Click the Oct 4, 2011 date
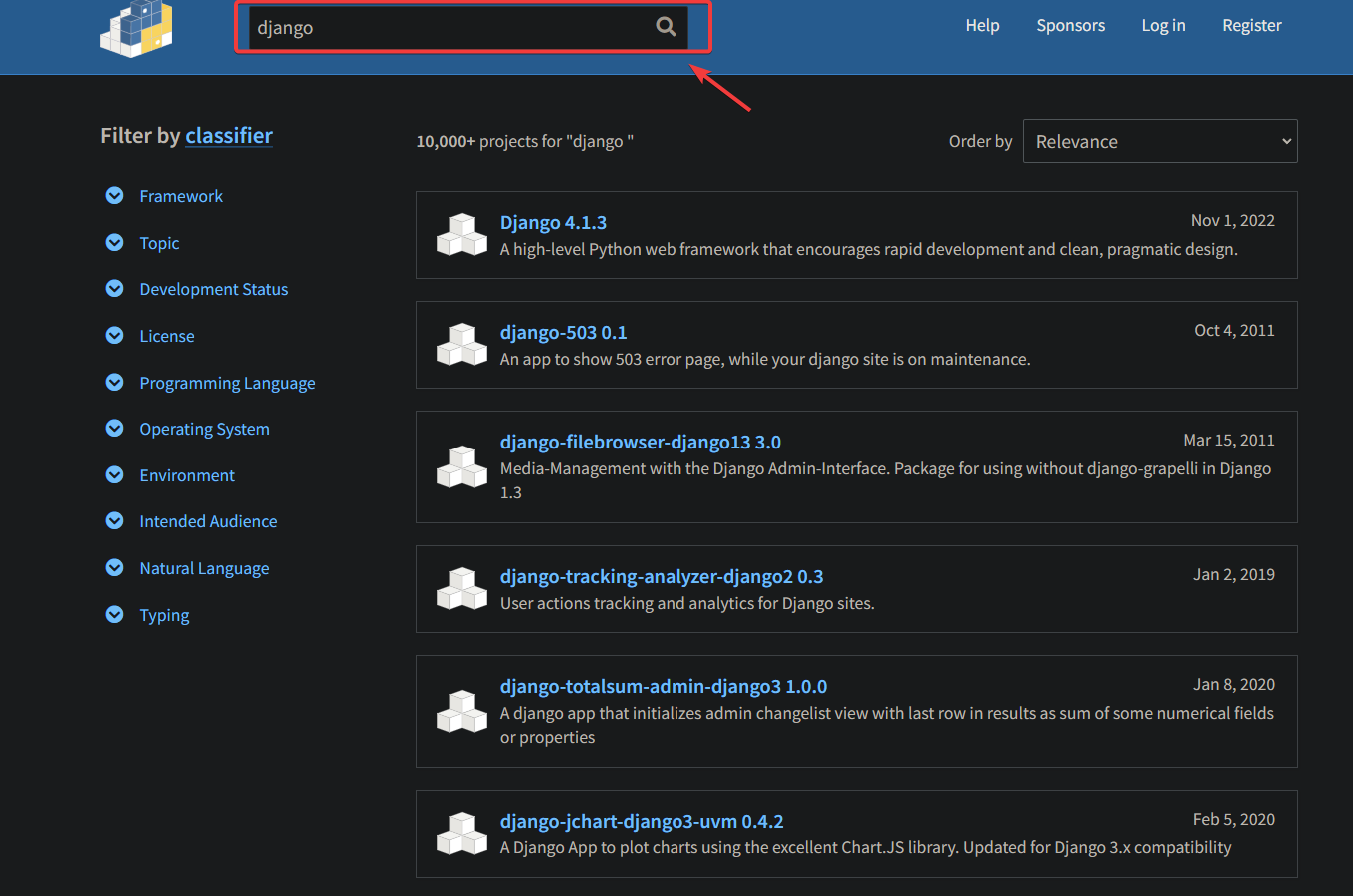Image resolution: width=1353 pixels, height=896 pixels. coord(1234,330)
